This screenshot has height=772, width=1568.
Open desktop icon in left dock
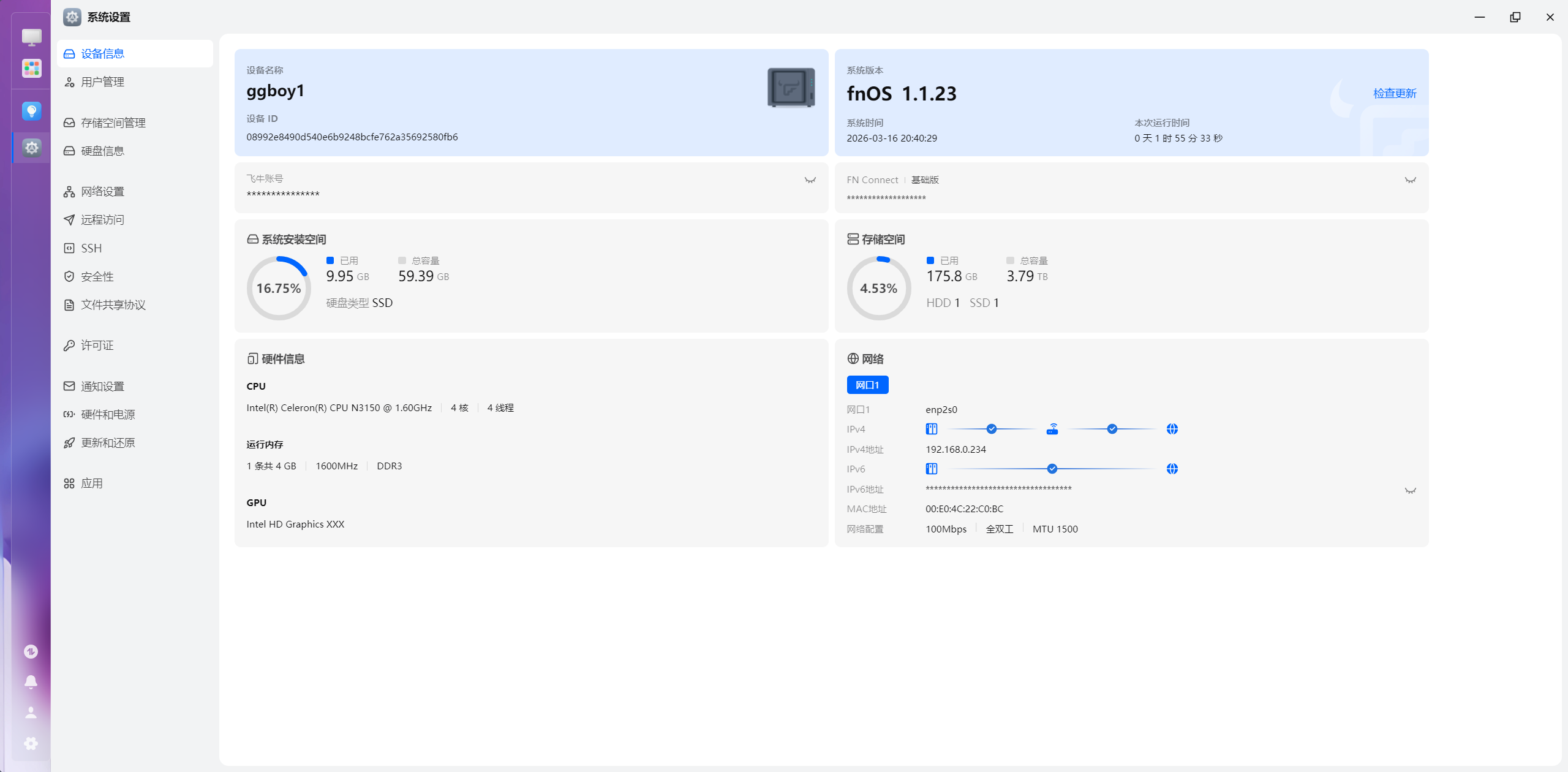tap(31, 37)
